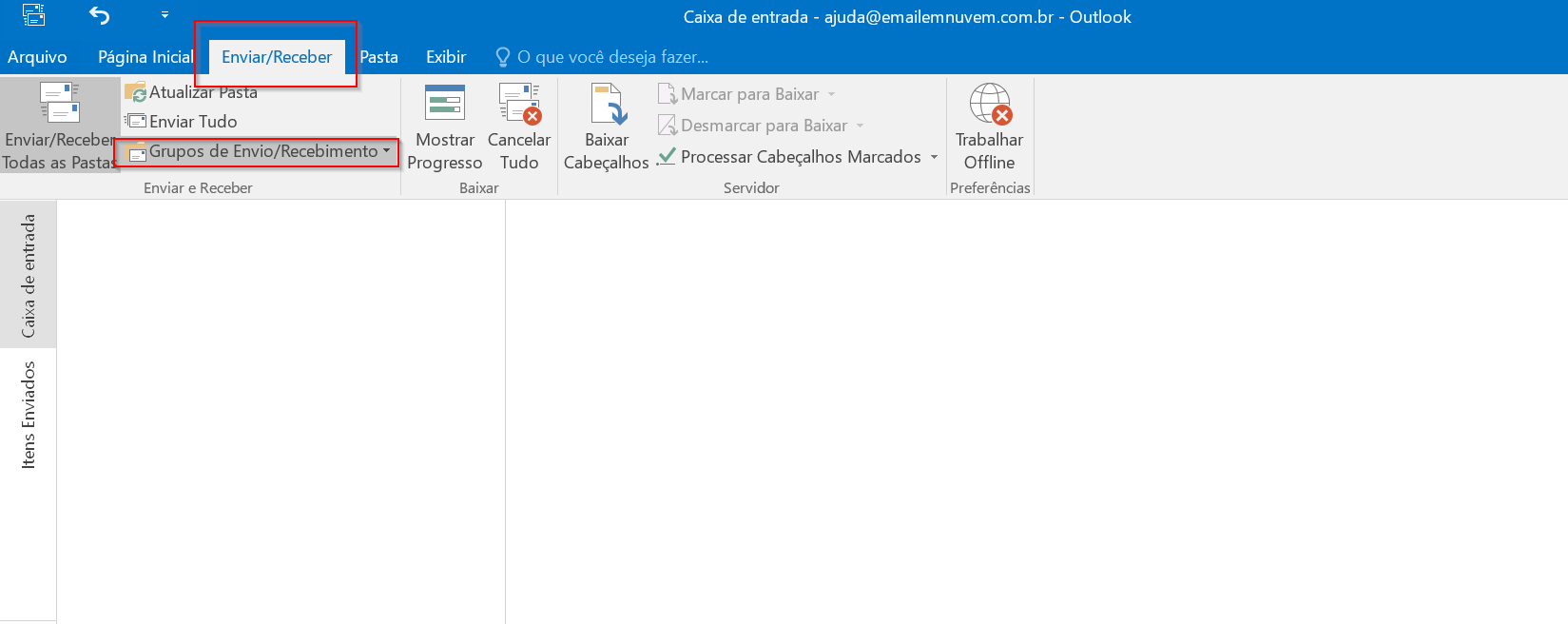
Task: Switch to the Página Inicial tab
Action: tap(145, 57)
